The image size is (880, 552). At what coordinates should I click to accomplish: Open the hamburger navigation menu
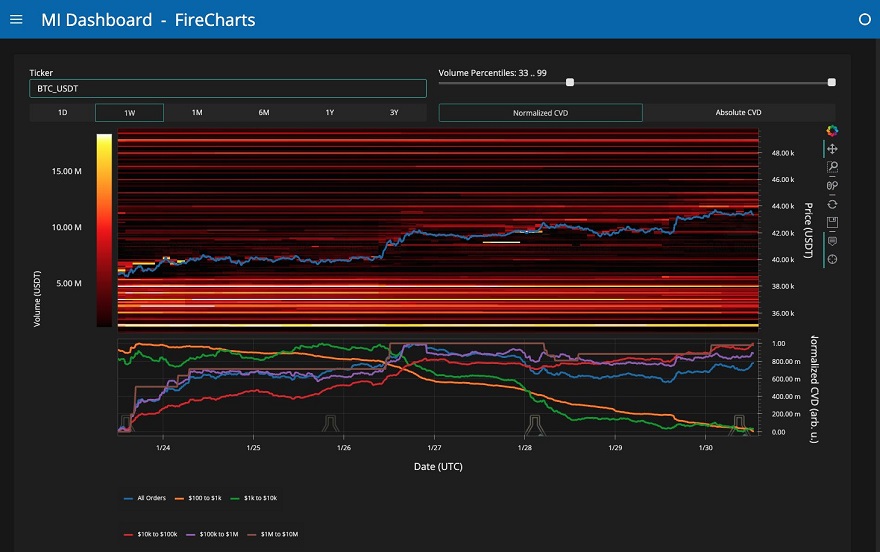(16, 19)
